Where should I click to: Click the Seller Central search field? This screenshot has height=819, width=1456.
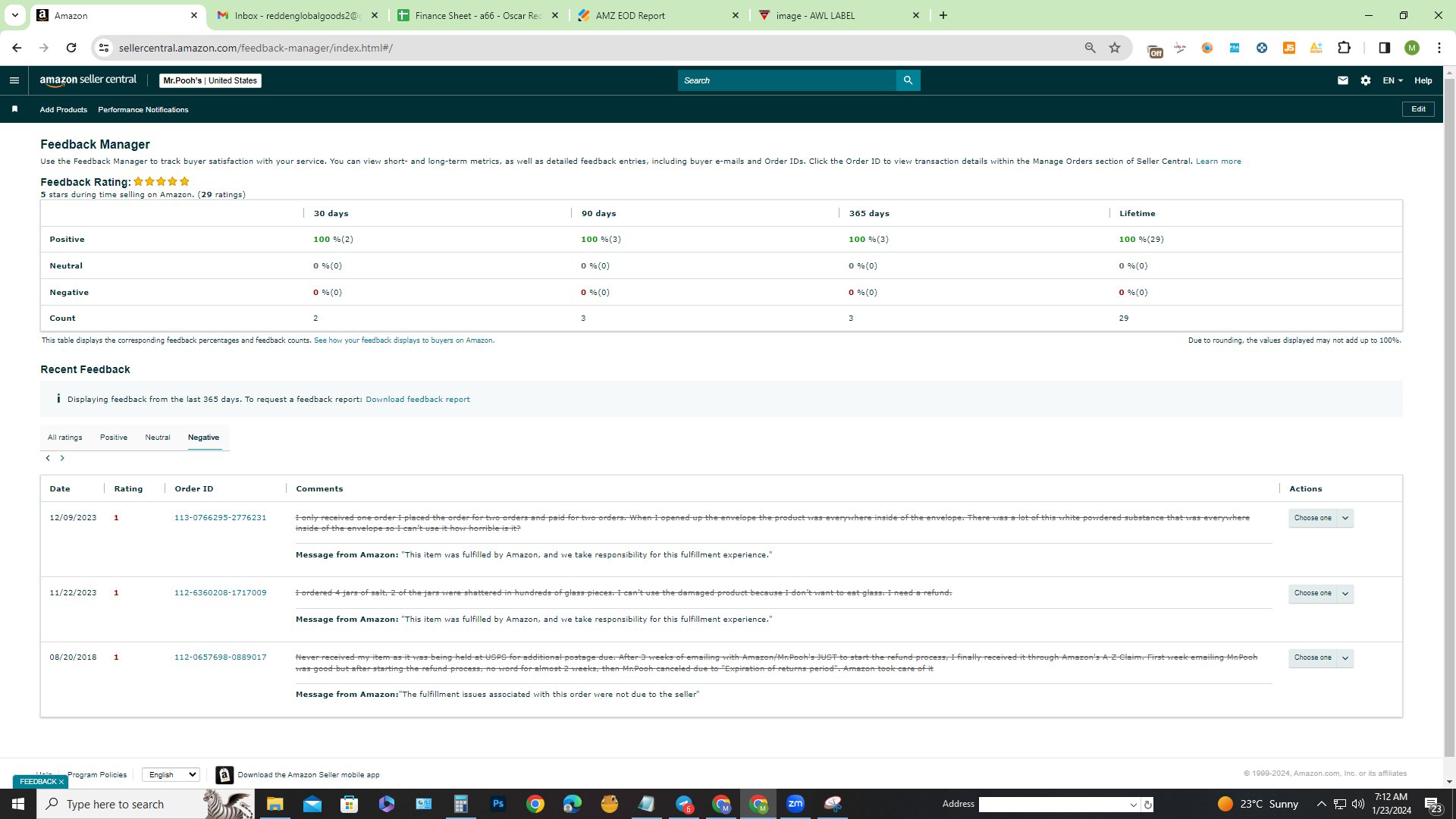787,80
